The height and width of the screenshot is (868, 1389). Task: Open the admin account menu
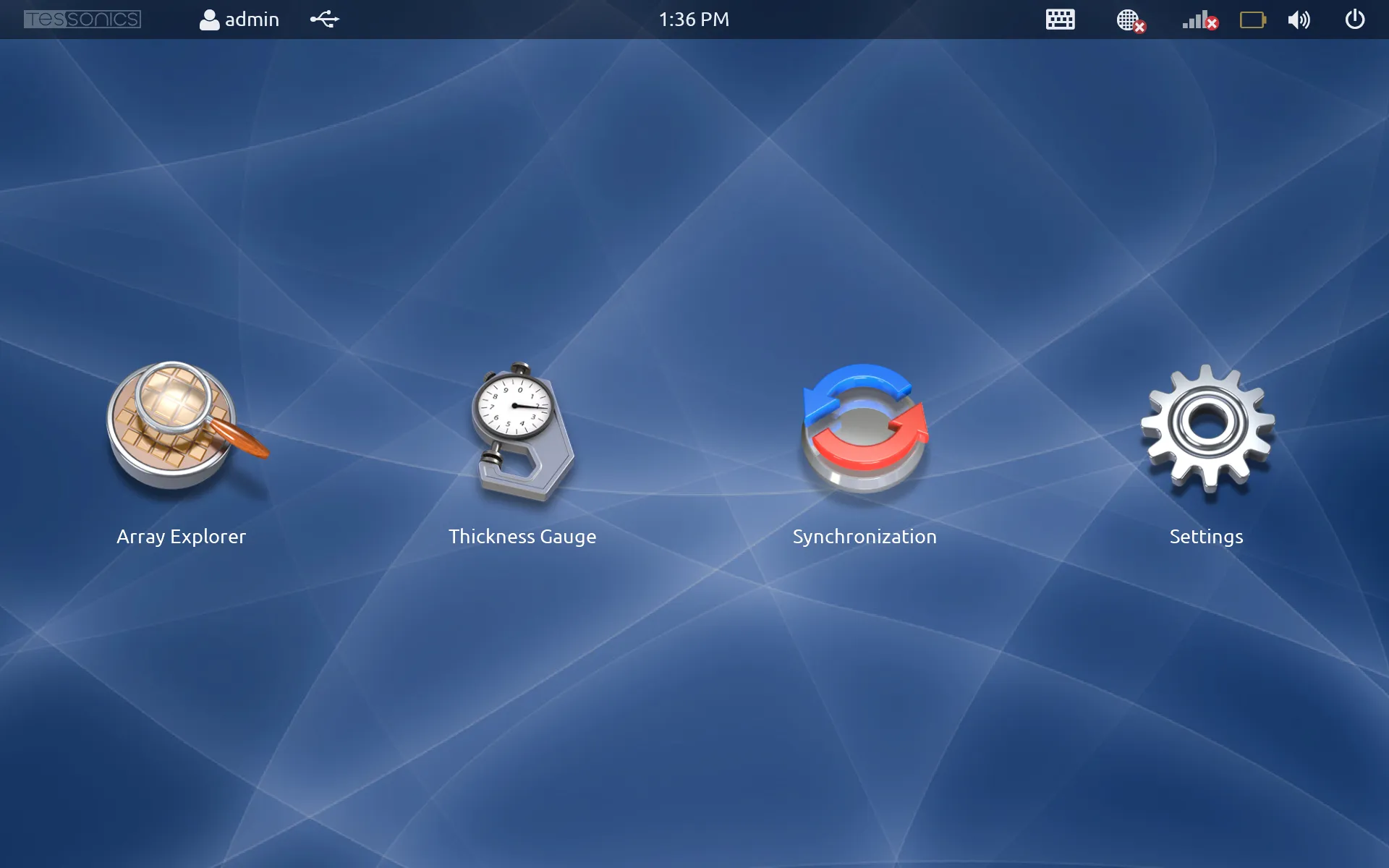point(239,20)
